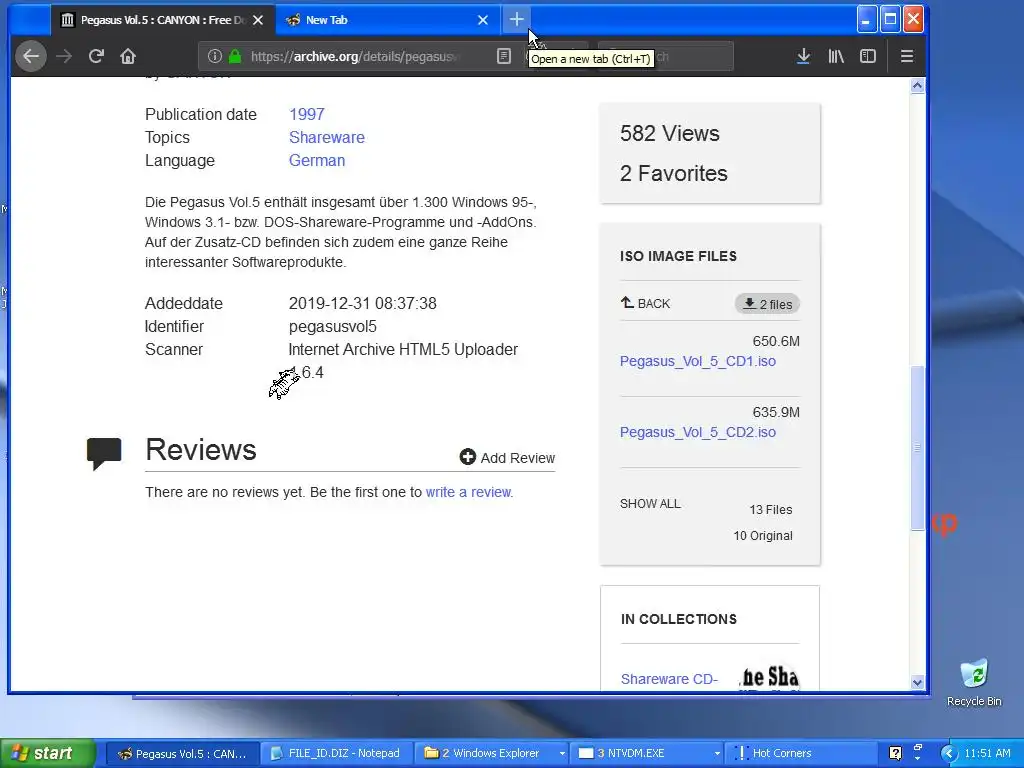Open the downloads panel arrow
The height and width of the screenshot is (768, 1024).
point(804,56)
